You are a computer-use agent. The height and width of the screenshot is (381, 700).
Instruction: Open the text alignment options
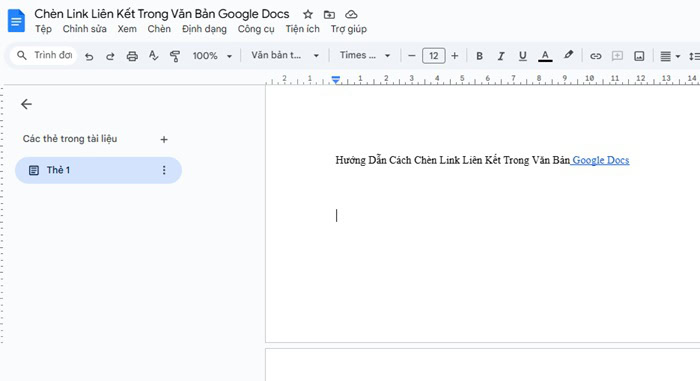click(x=670, y=56)
